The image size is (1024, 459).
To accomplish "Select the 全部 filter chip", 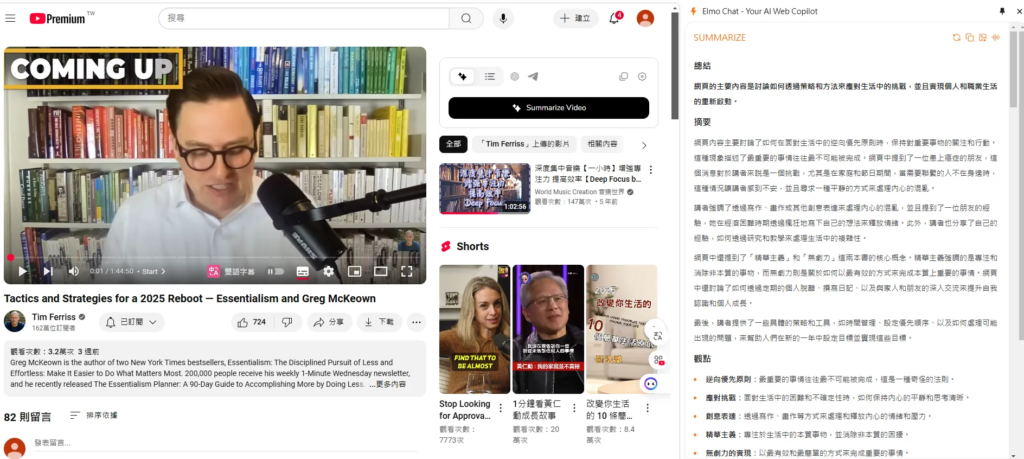I will [453, 144].
